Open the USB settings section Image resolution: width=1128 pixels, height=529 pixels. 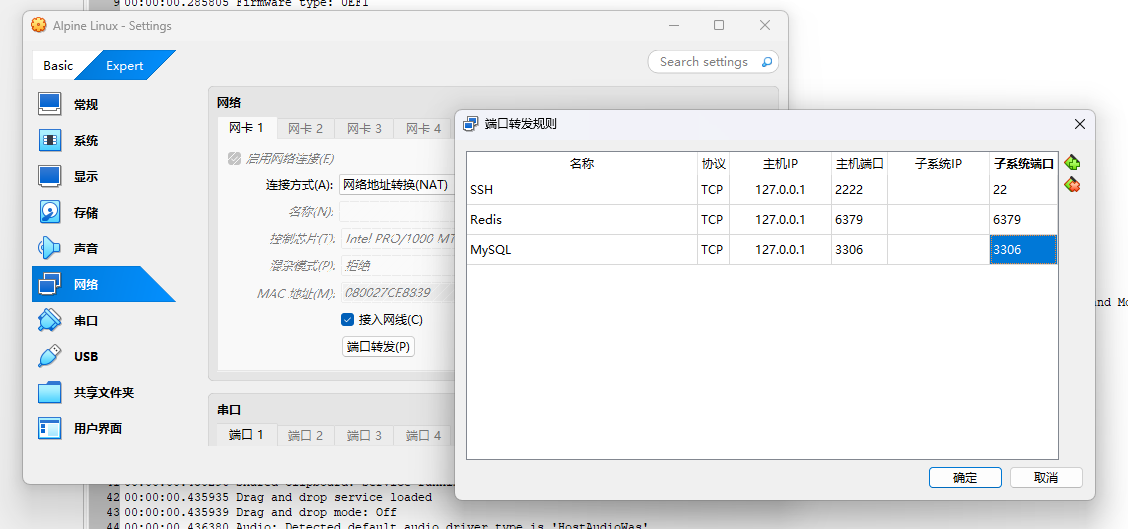coord(86,357)
